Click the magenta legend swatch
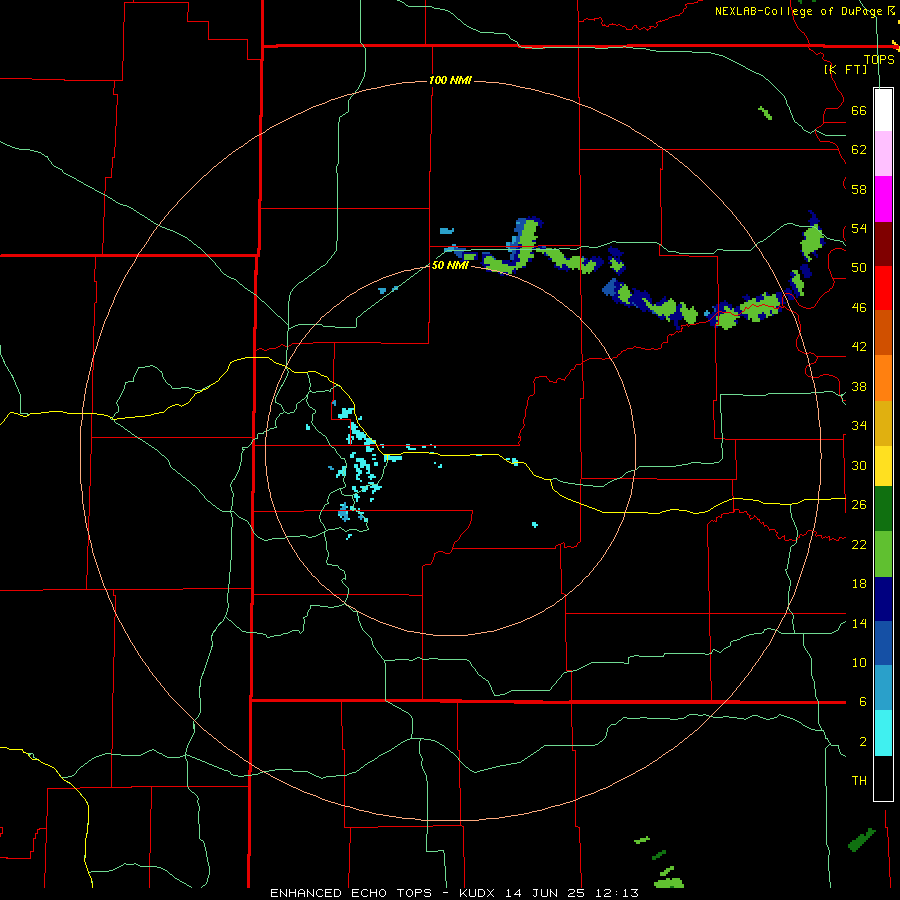This screenshot has width=900, height=900. [883, 199]
